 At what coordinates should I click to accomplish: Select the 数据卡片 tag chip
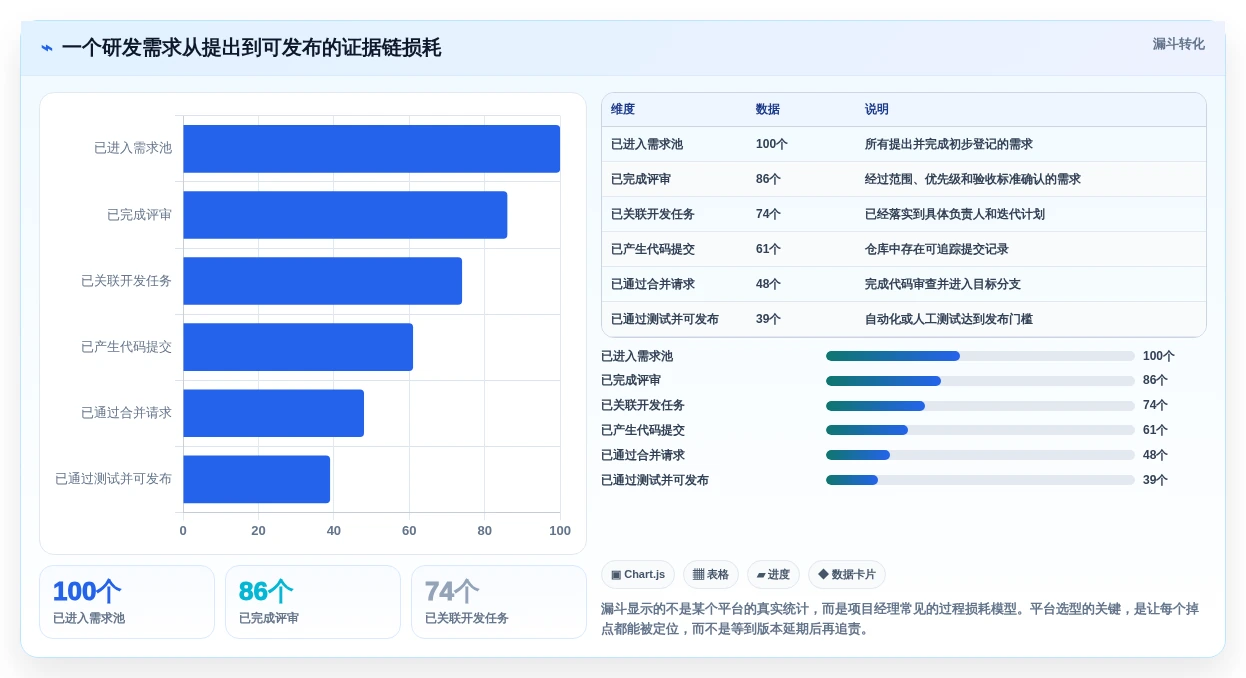coord(846,574)
